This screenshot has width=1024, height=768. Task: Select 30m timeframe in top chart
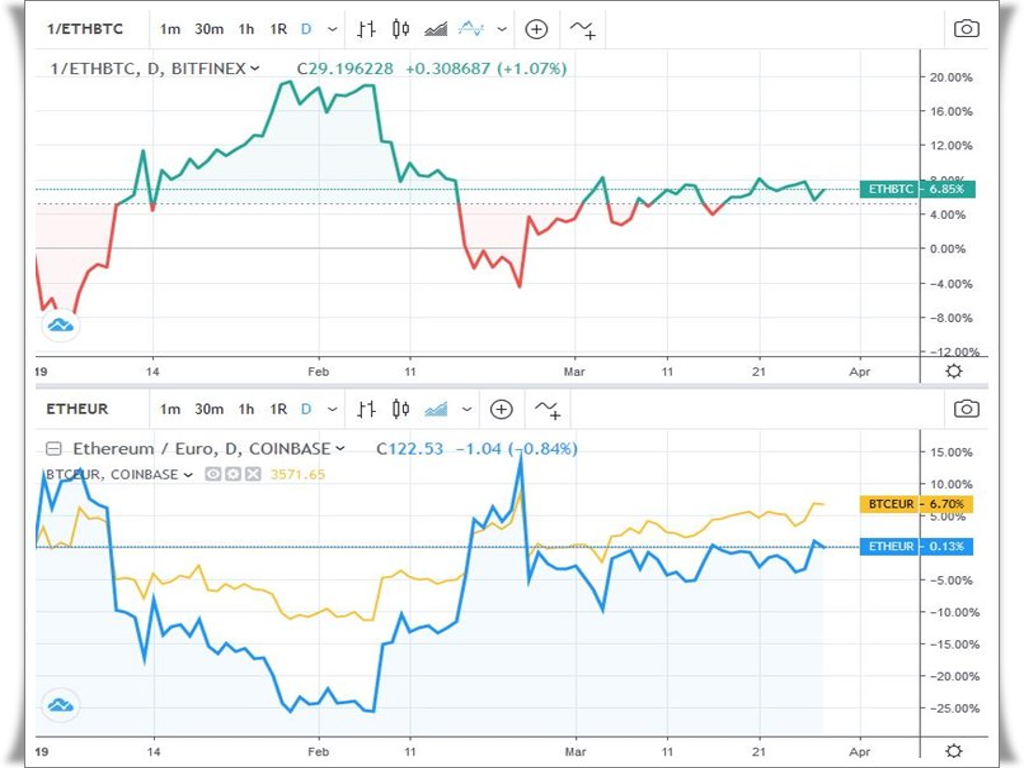point(209,29)
